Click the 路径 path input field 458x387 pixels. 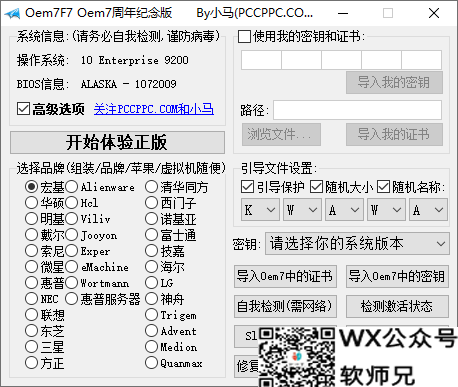pos(358,110)
